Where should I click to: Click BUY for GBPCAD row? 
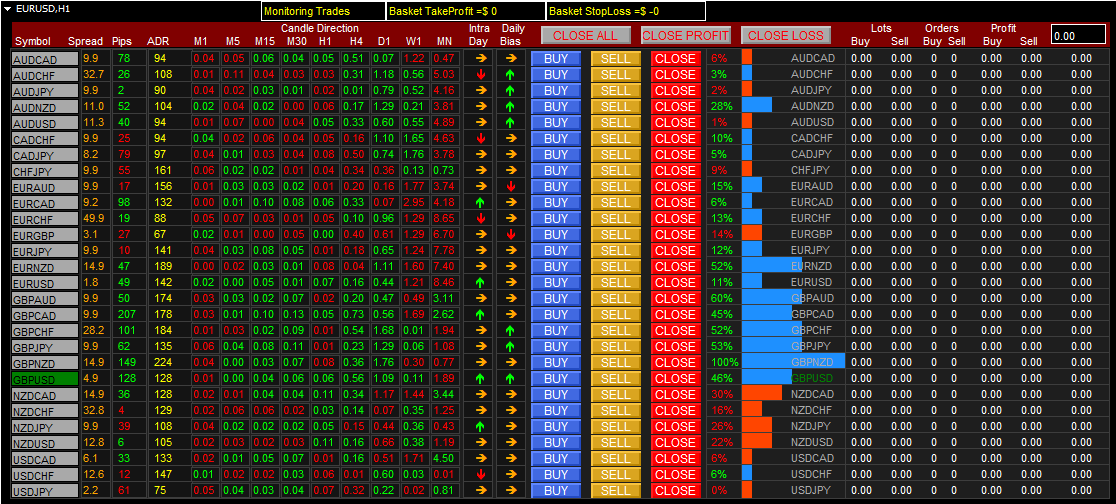click(556, 315)
